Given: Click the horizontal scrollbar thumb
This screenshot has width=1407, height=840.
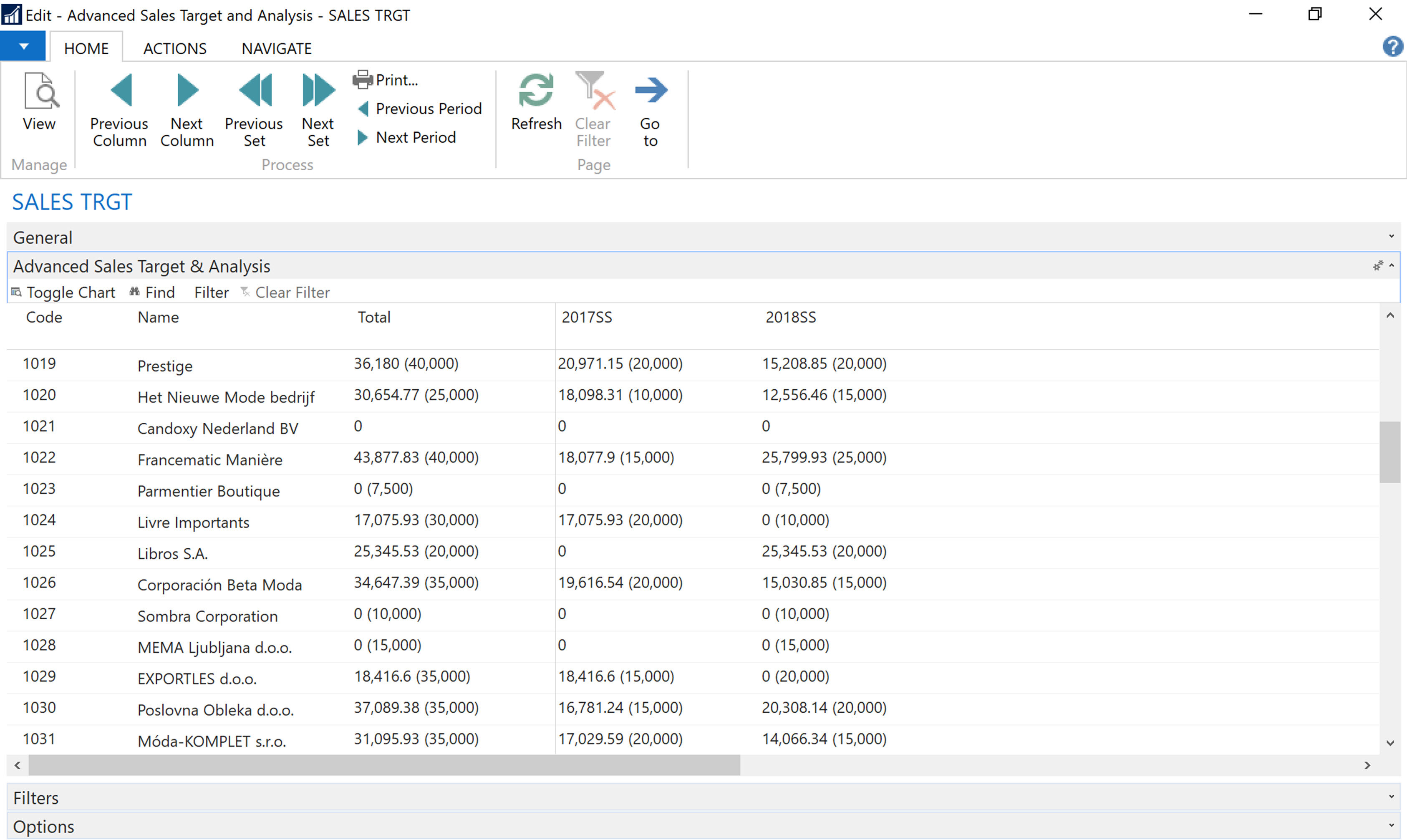Looking at the screenshot, I should 384,765.
